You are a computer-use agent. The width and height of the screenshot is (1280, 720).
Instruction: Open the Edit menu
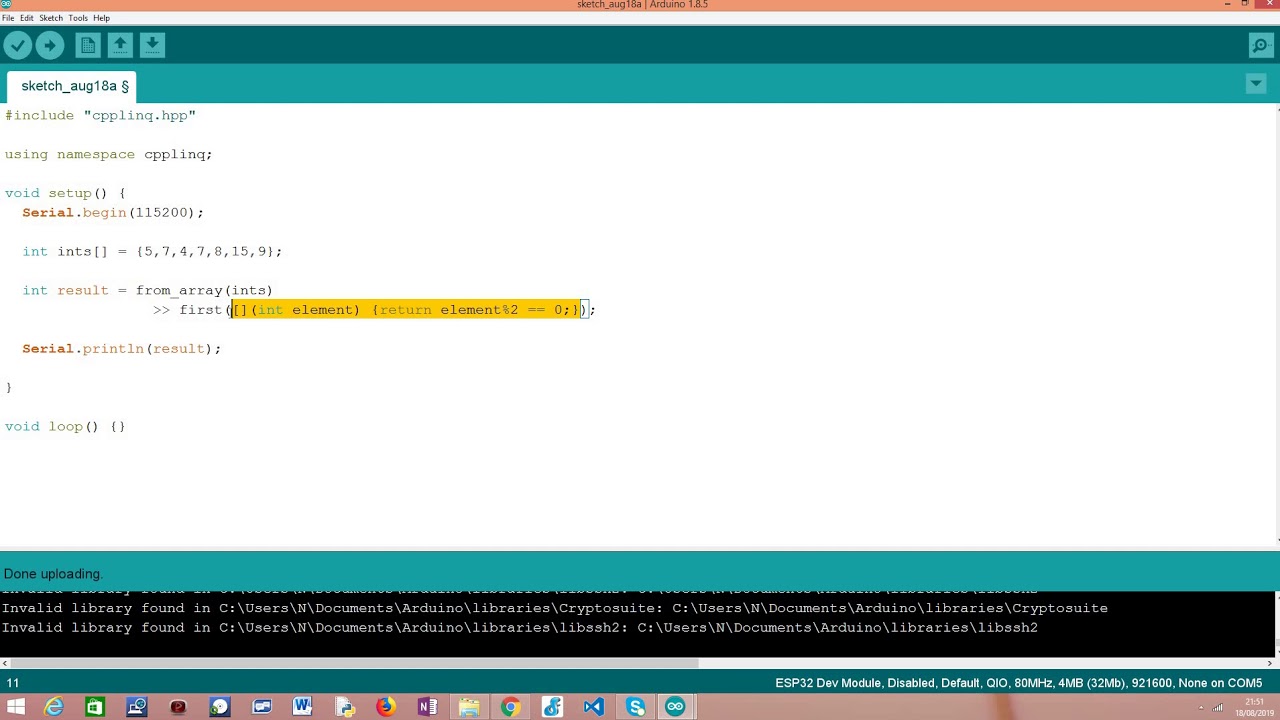(x=27, y=18)
